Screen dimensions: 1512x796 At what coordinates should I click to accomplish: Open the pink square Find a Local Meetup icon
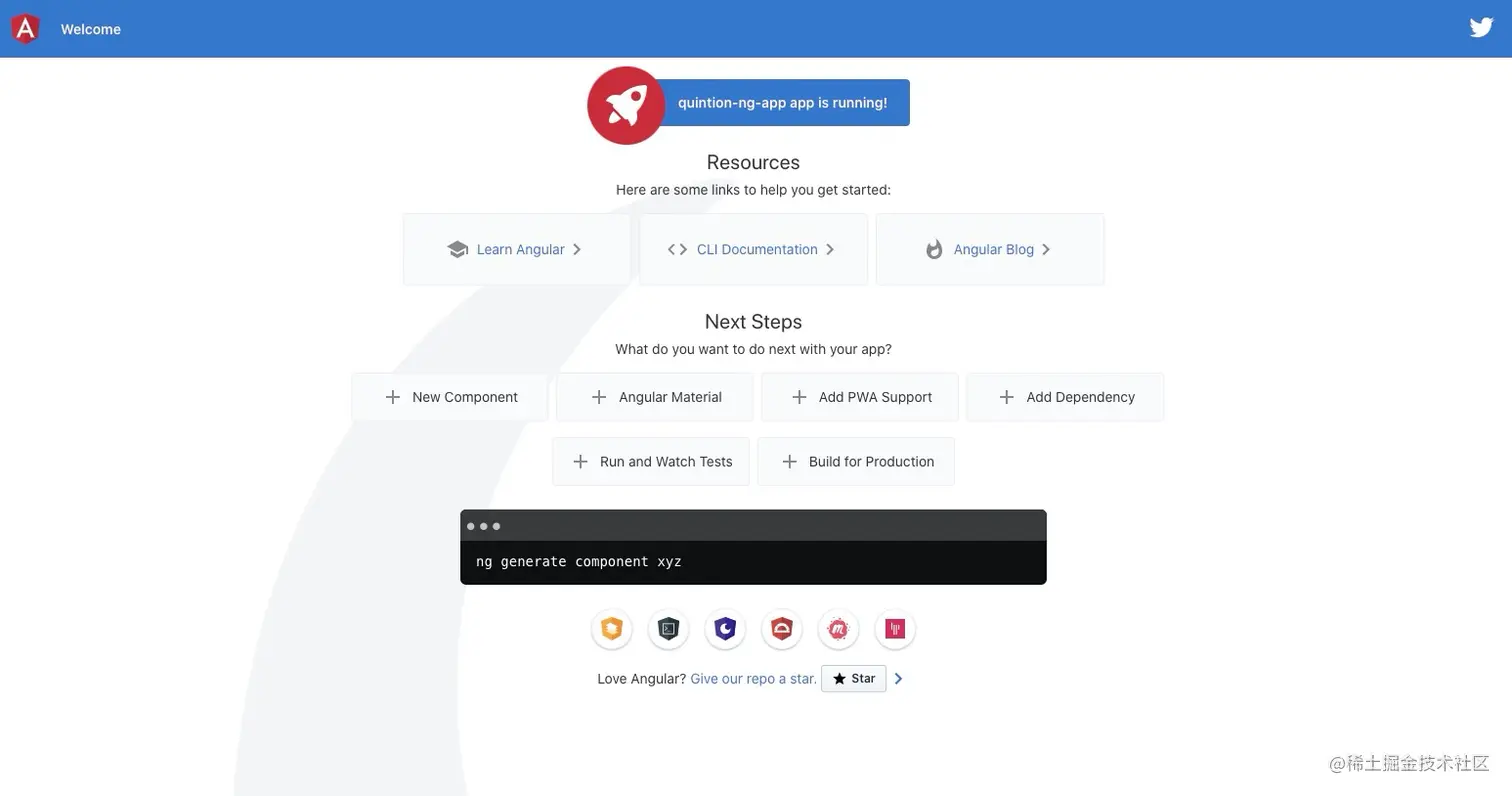tap(895, 629)
